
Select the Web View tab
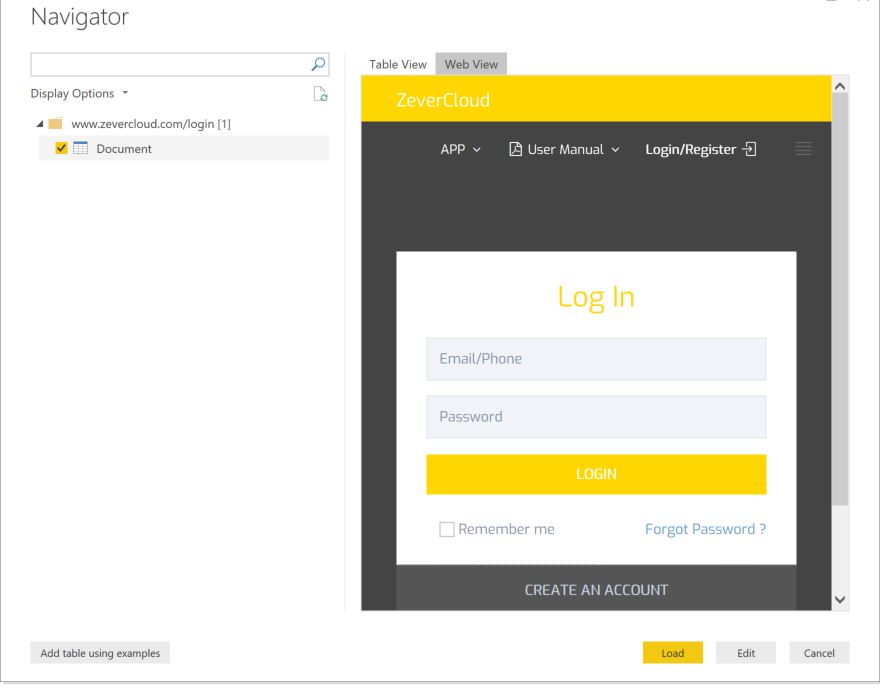[x=471, y=64]
